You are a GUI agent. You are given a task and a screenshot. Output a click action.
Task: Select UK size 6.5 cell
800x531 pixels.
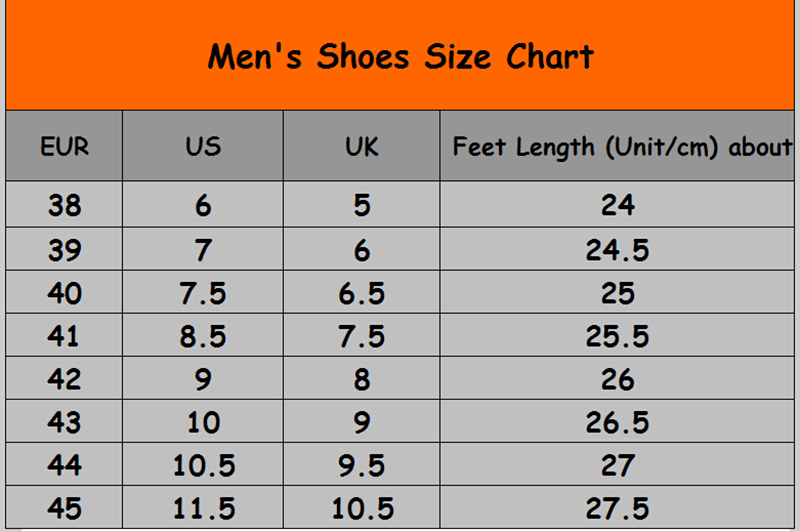(361, 293)
